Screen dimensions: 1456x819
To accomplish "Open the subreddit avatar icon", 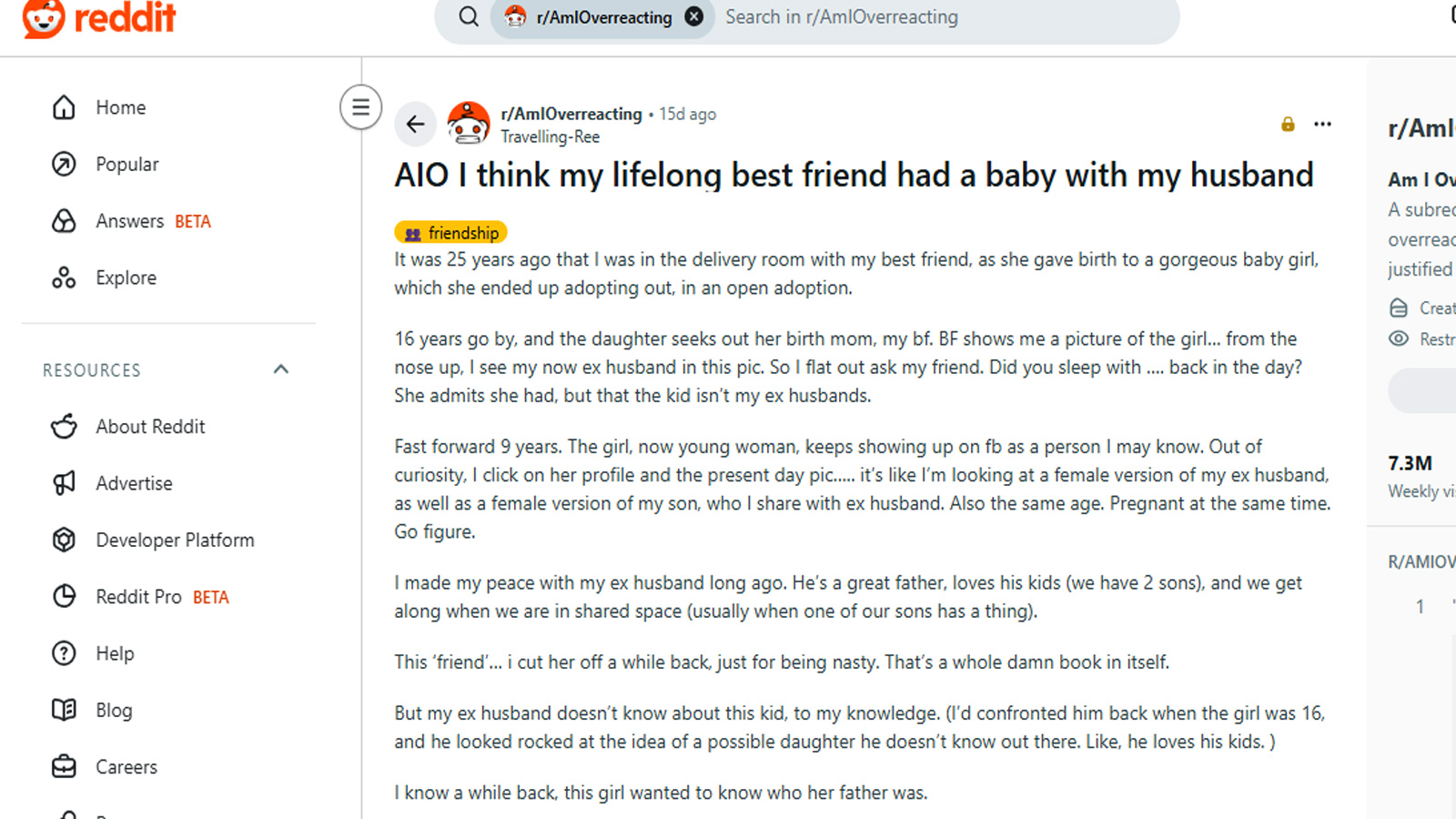I will (x=469, y=124).
